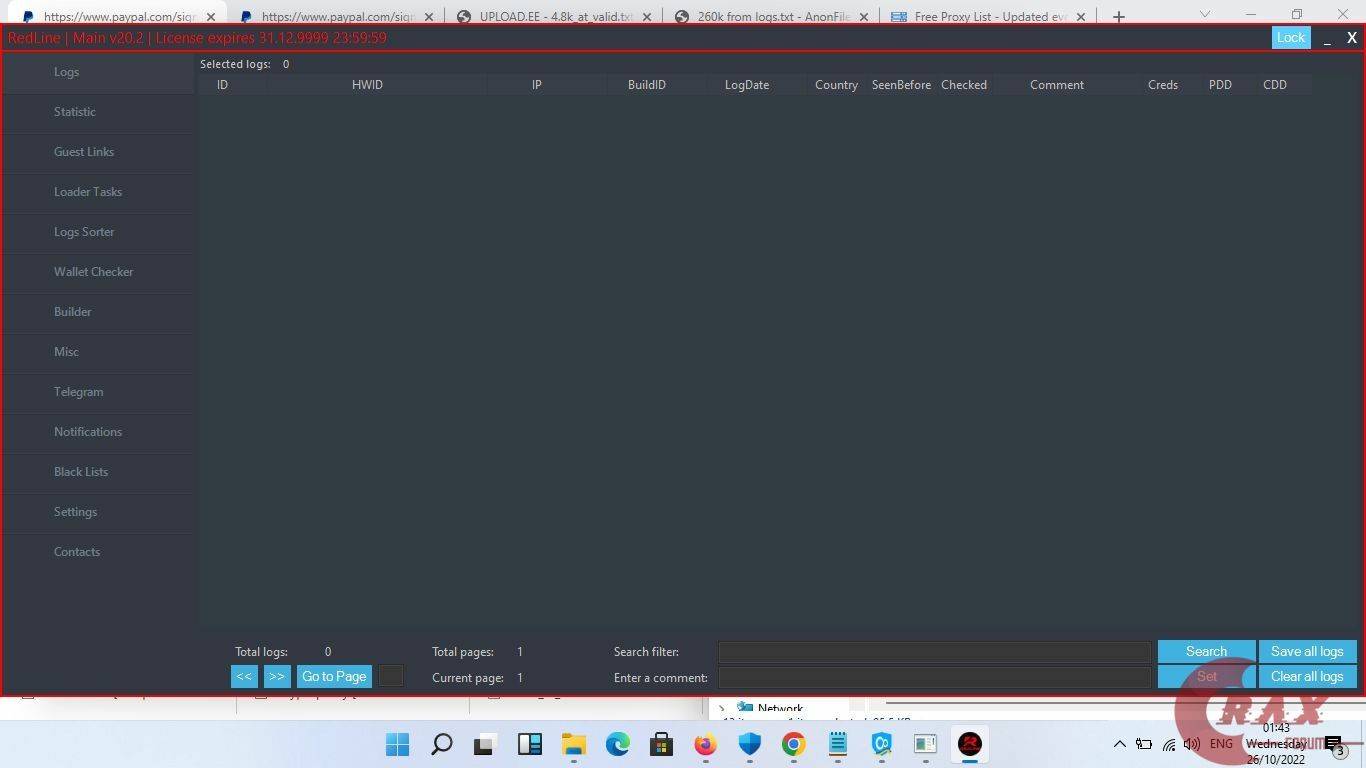Screen dimensions: 1366x768
Task: Expand the Network tree node in Explorer
Action: [x=721, y=709]
